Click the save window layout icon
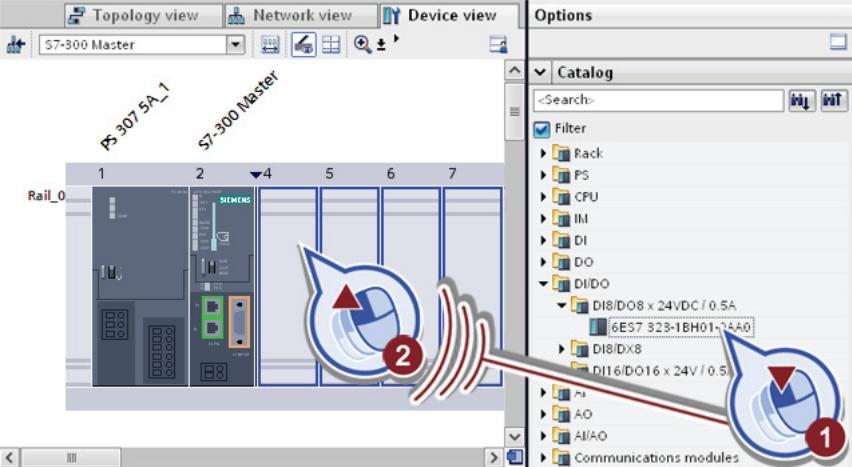 498,45
